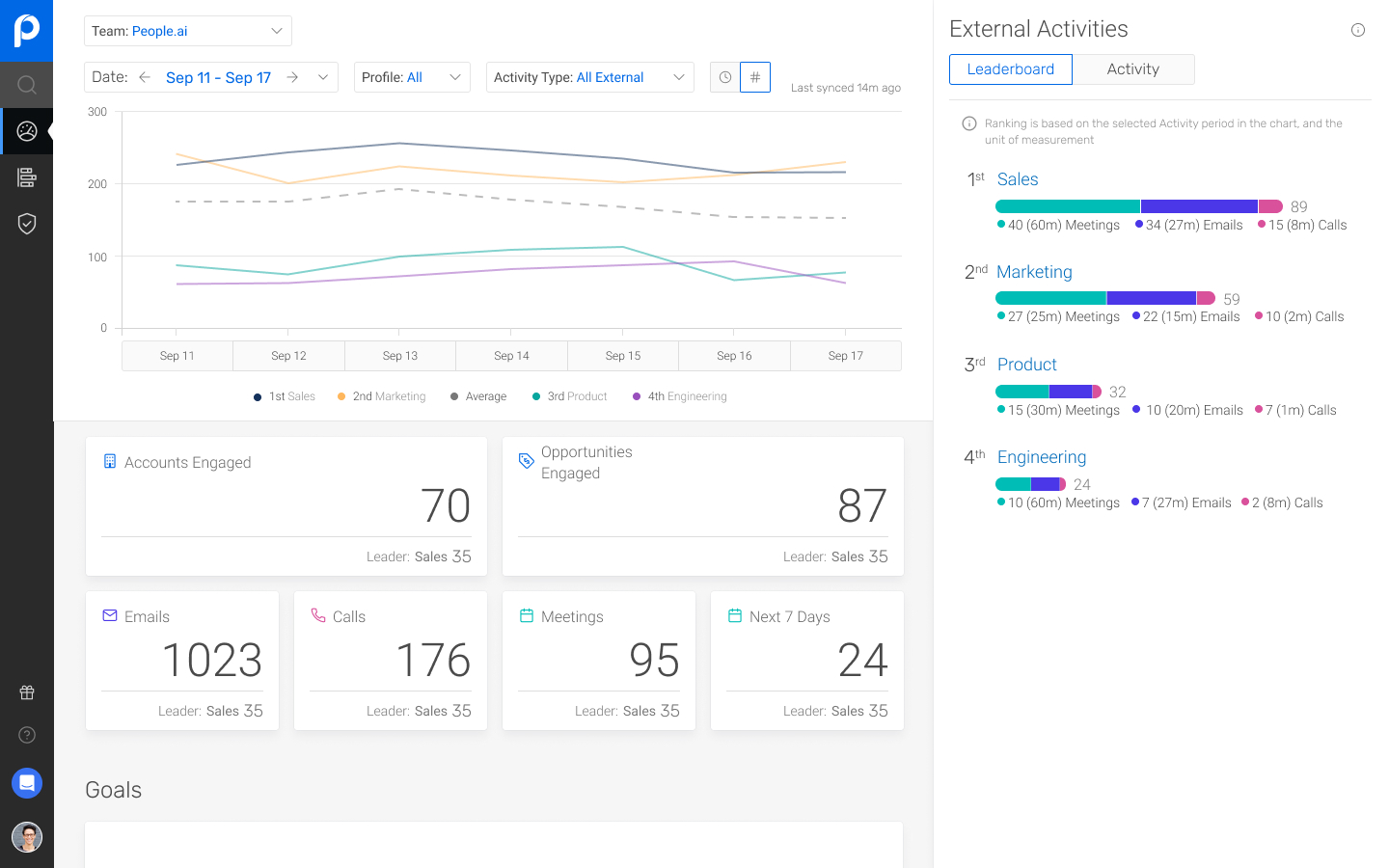Toggle the 4th Engineering legend series

(680, 396)
